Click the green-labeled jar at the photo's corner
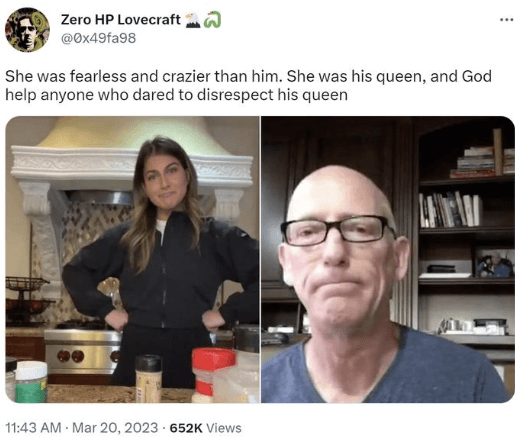 [x=31, y=382]
